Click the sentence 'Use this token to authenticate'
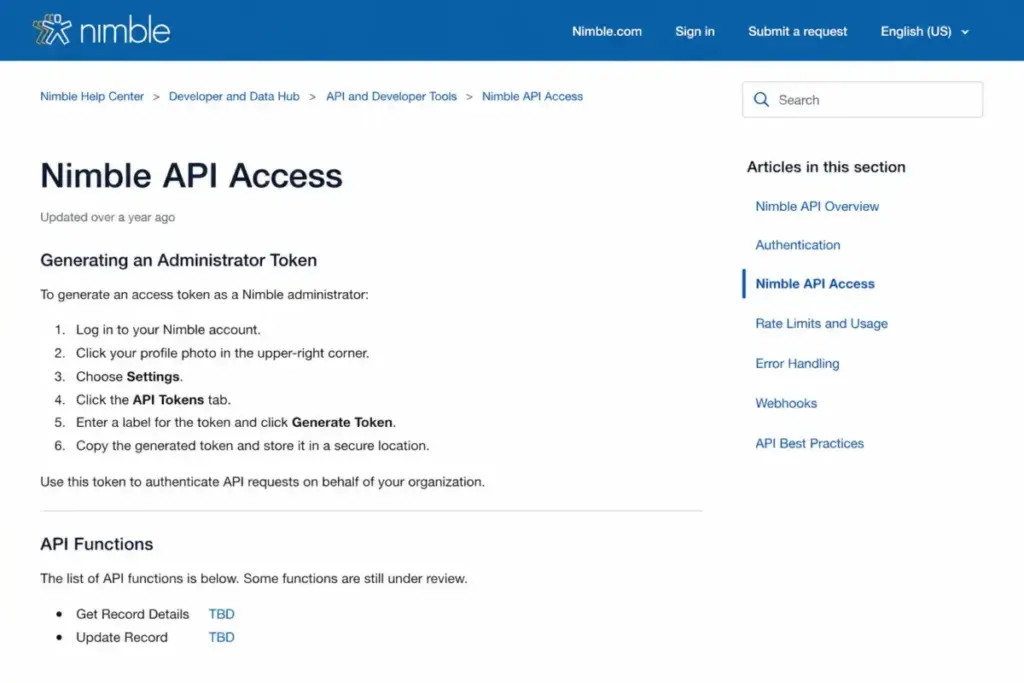1024x683 pixels. (263, 482)
